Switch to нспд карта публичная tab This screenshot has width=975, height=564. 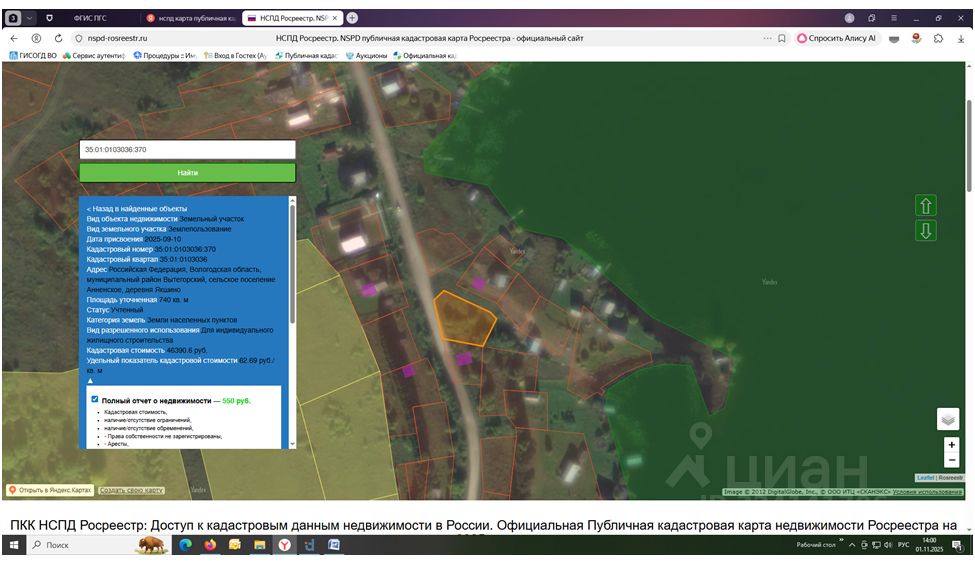point(190,18)
